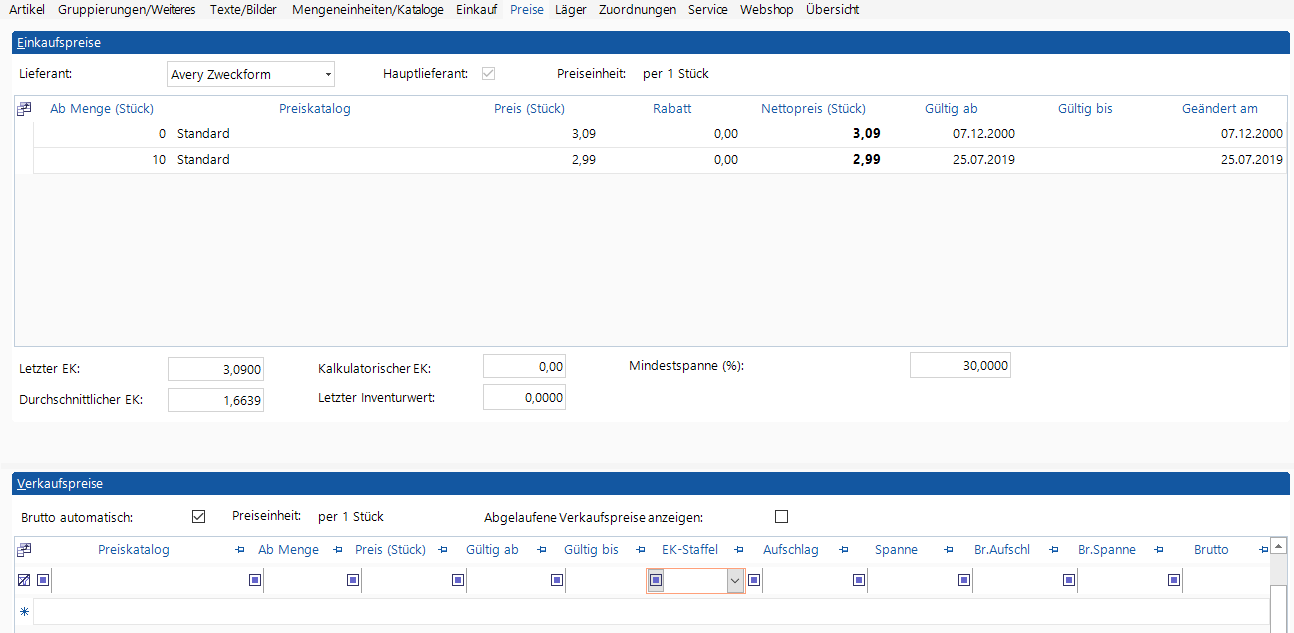The image size is (1294, 633).
Task: Click the new row asterisk in Verkaufspreise
Action: [24, 612]
